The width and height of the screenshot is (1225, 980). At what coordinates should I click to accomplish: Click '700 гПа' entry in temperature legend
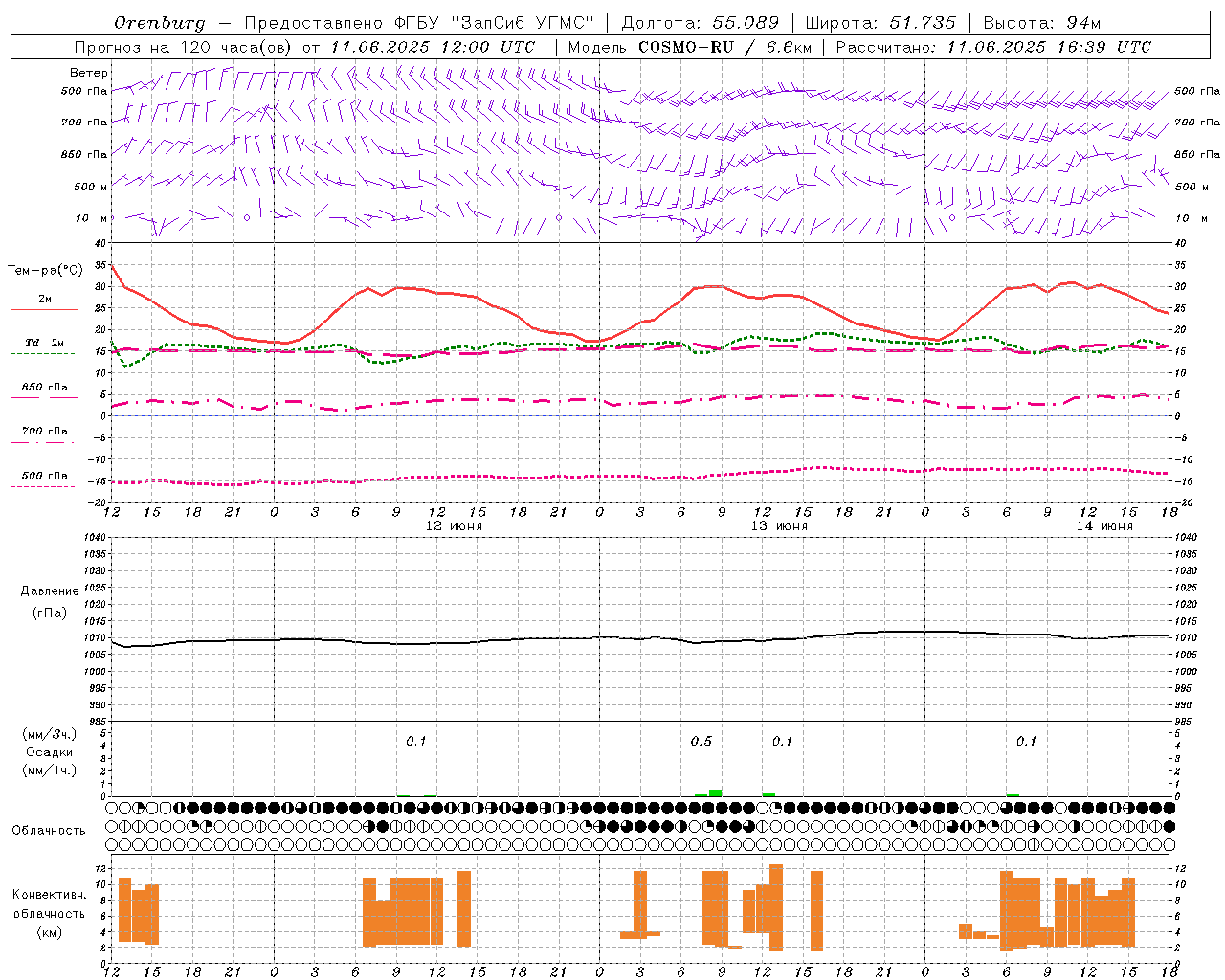tap(45, 431)
